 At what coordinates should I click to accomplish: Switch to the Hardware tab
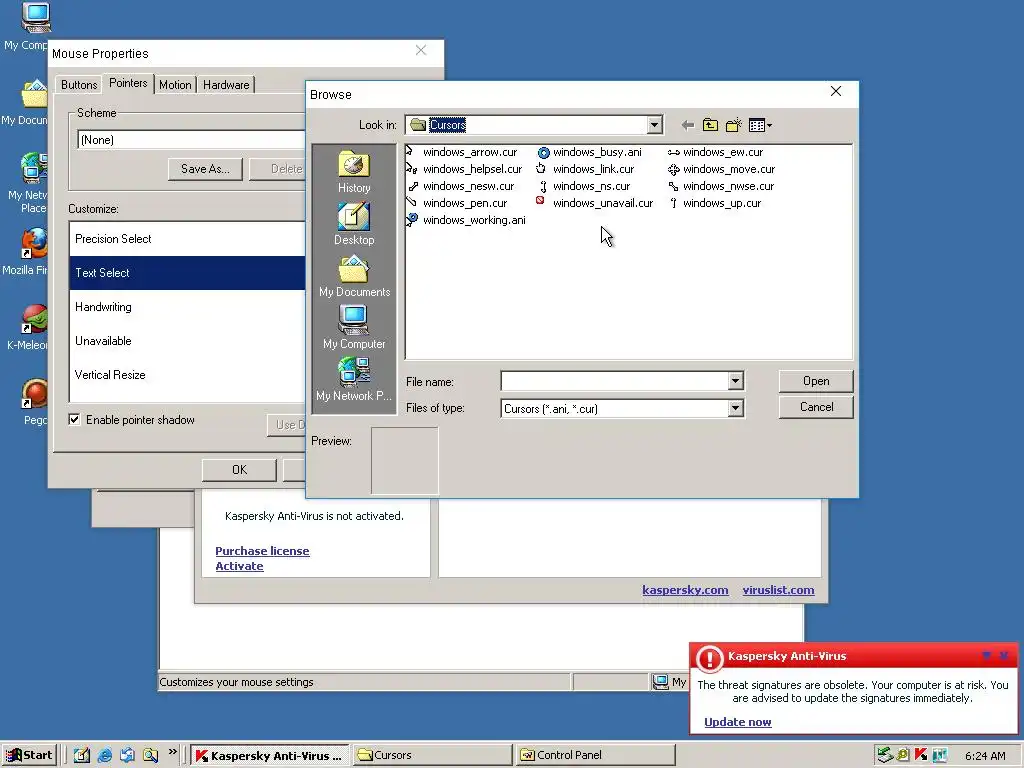pos(226,85)
